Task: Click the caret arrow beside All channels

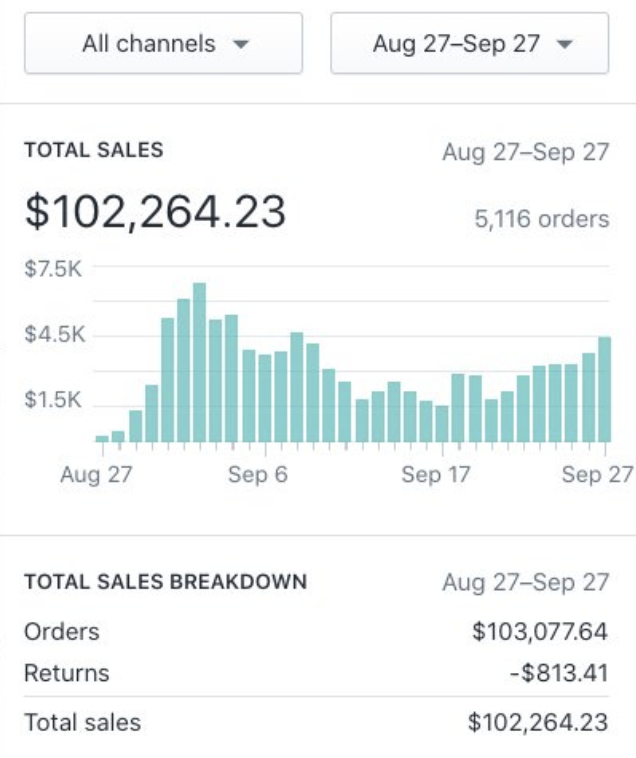Action: click(240, 44)
